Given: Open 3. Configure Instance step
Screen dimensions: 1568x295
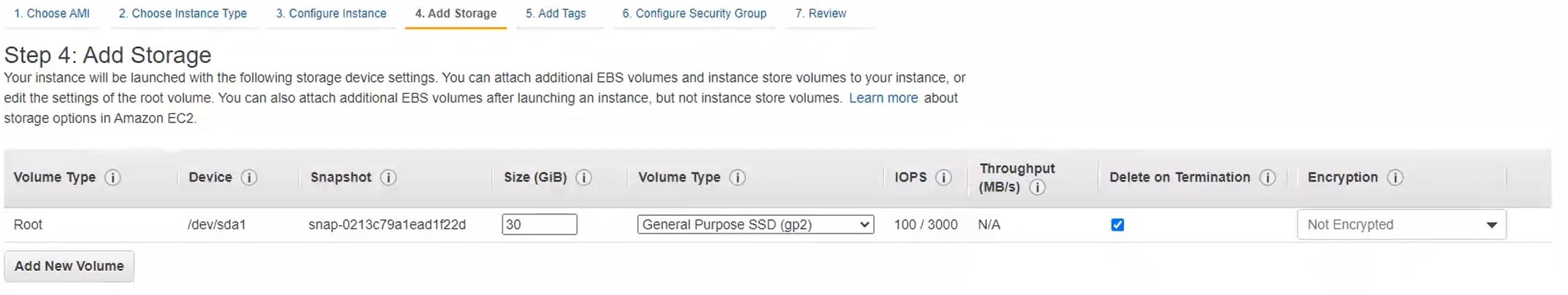Looking at the screenshot, I should 331,14.
